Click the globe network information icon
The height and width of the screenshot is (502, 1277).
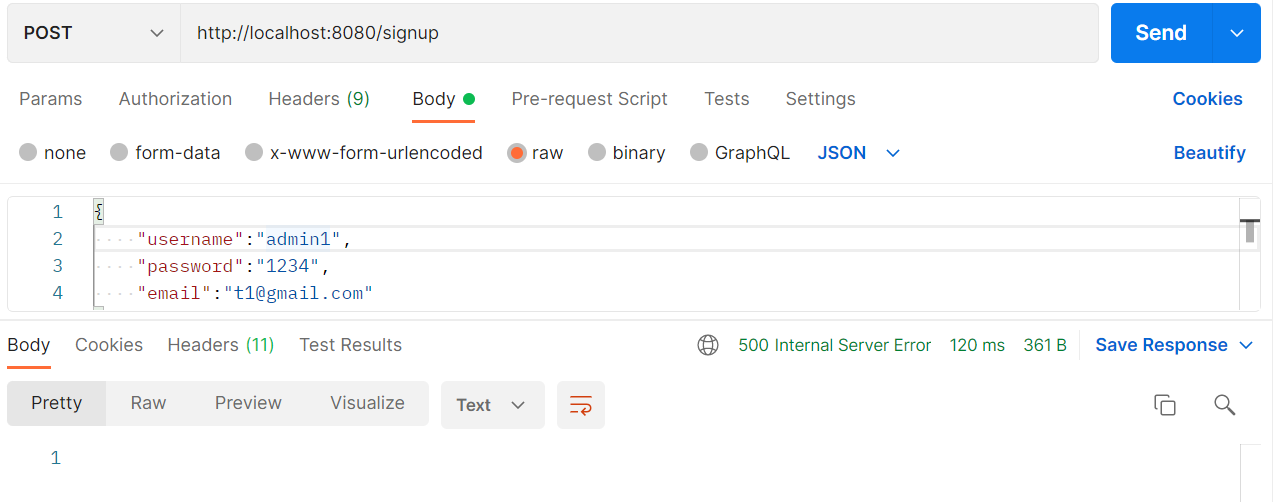(708, 345)
